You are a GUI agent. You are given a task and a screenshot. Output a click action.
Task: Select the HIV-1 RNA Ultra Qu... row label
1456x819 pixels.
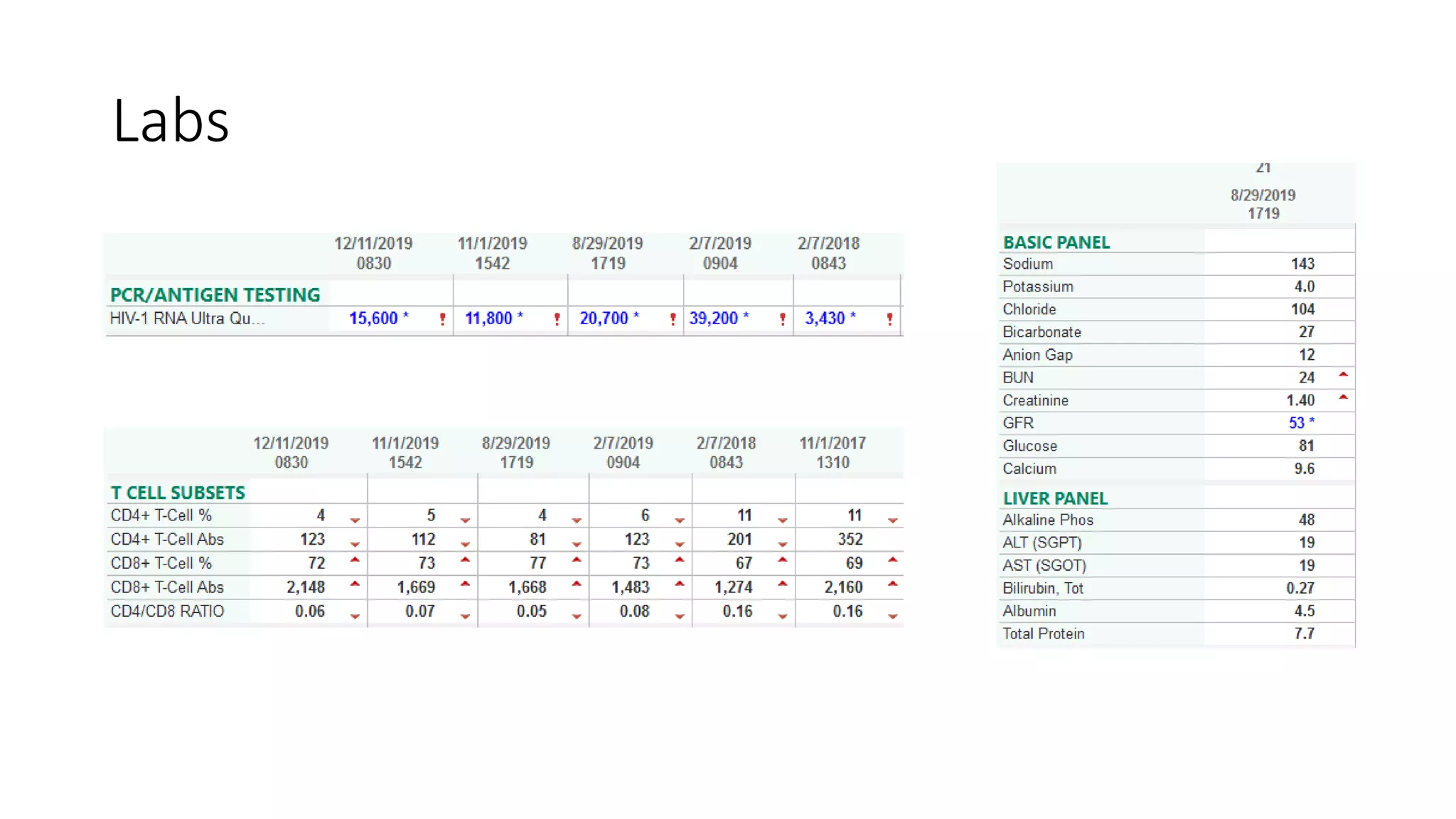point(187,318)
